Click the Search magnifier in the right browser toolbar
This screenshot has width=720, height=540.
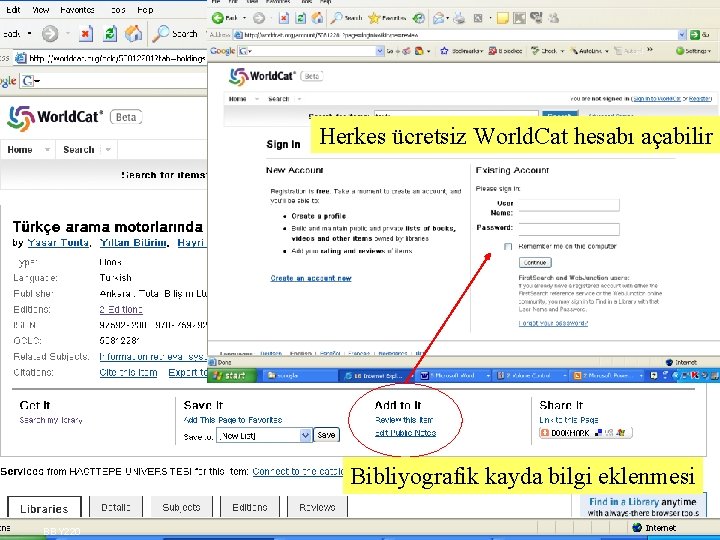point(337,18)
